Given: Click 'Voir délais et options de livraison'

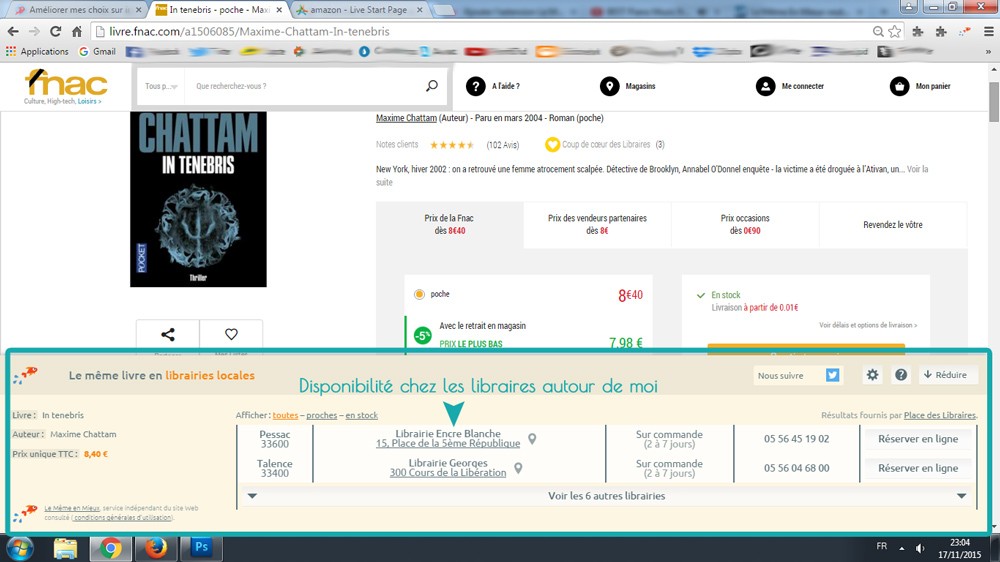Looking at the screenshot, I should pos(868,325).
